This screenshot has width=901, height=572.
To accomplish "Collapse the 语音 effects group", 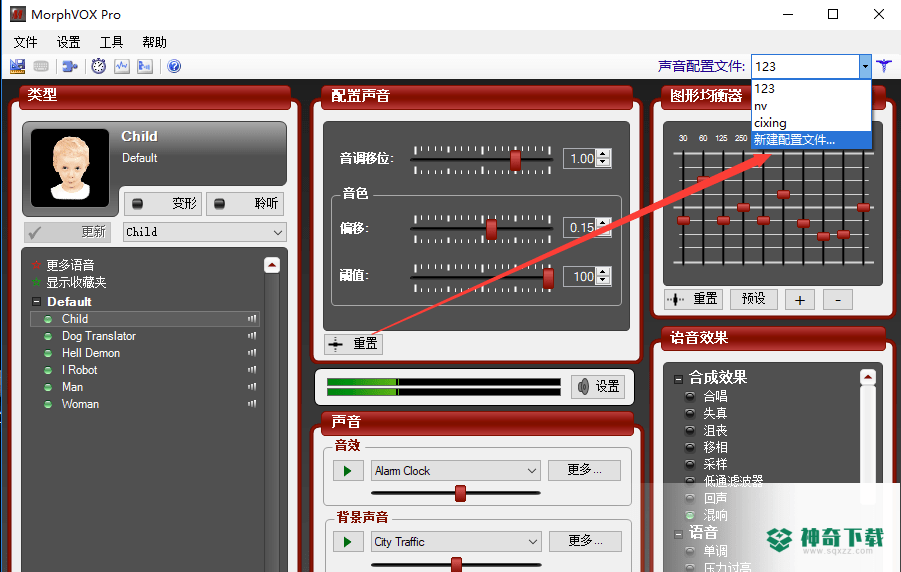I will tap(678, 535).
